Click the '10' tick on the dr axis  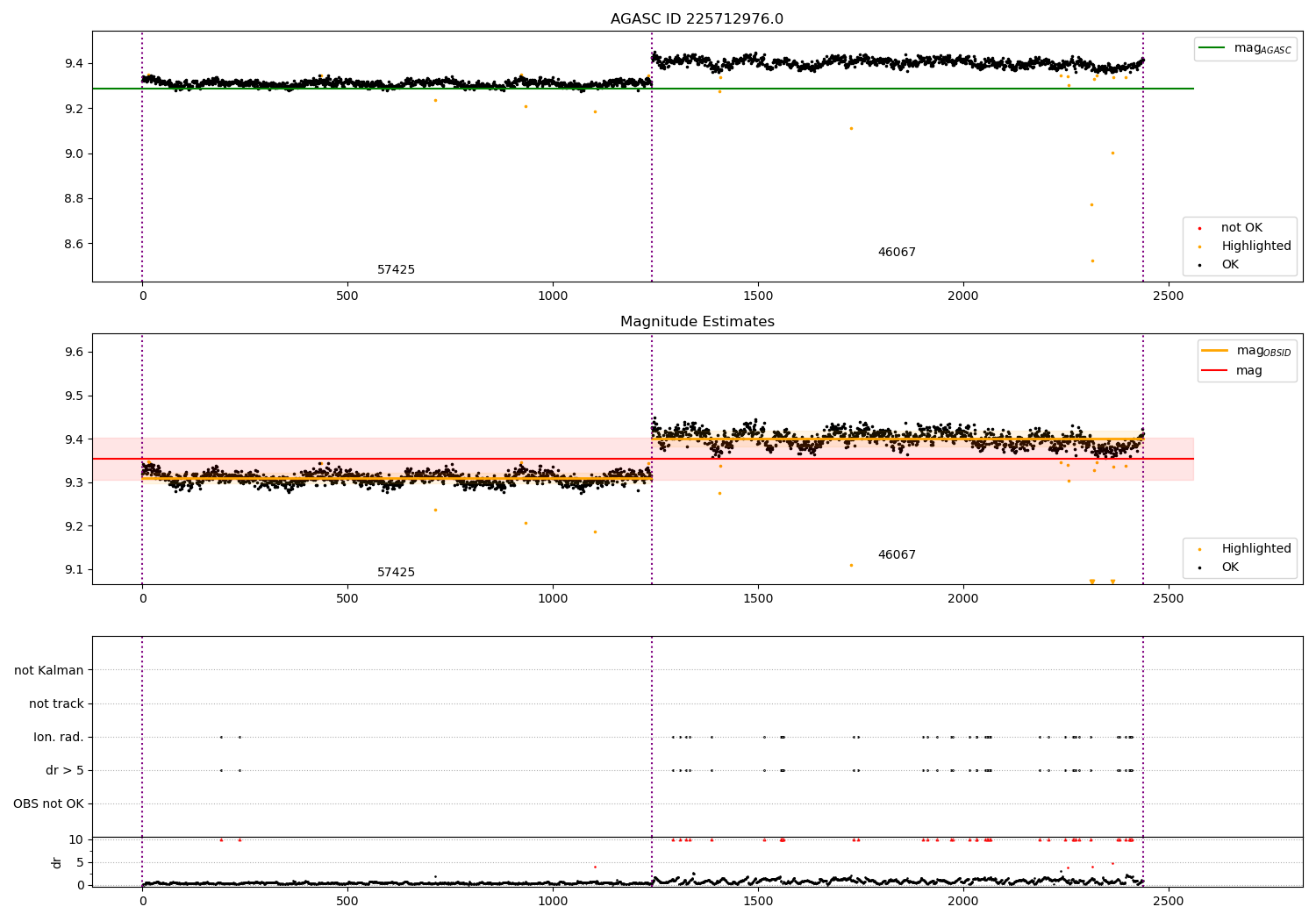tap(75, 839)
